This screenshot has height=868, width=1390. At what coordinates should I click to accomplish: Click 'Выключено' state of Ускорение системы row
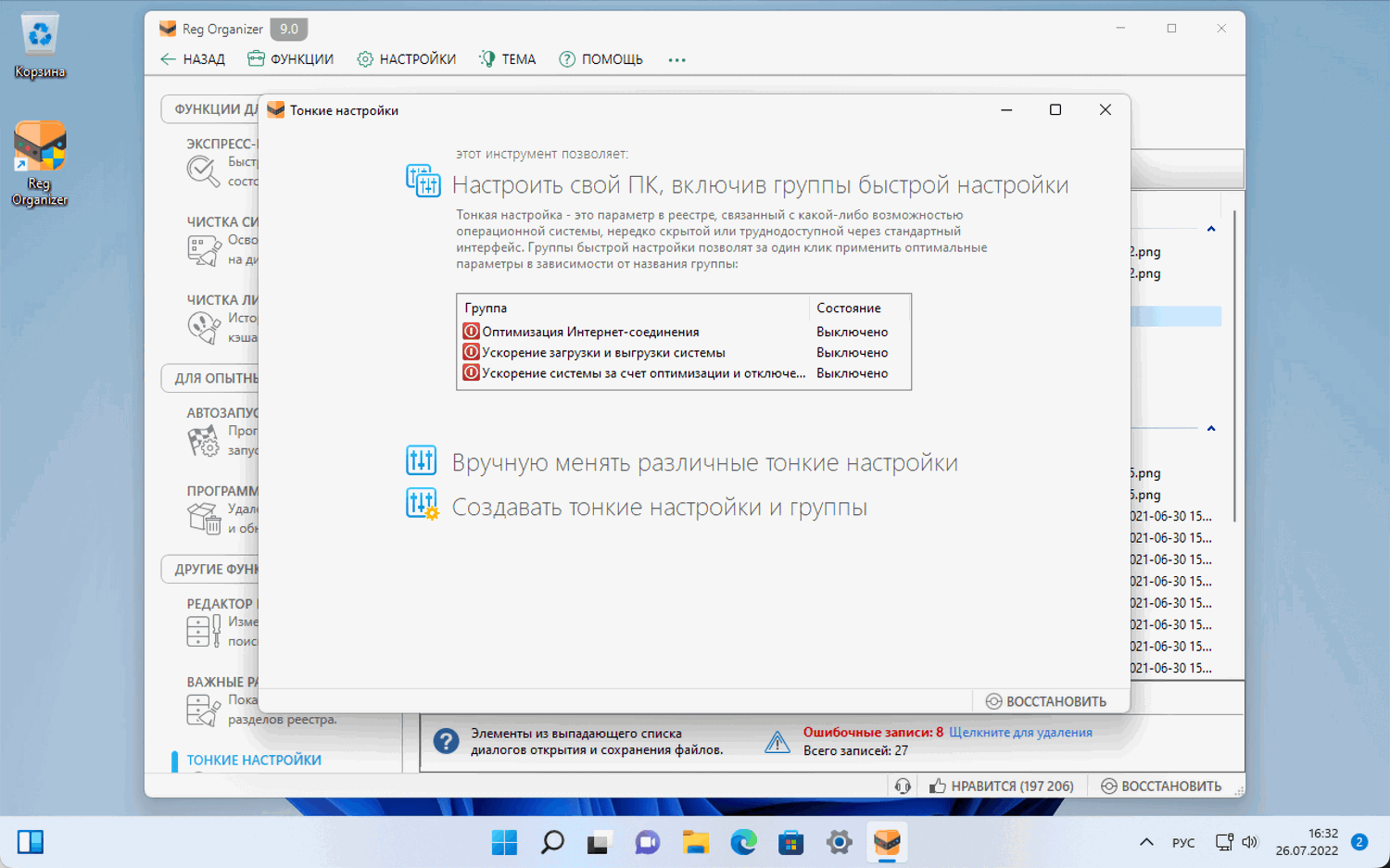(x=853, y=373)
